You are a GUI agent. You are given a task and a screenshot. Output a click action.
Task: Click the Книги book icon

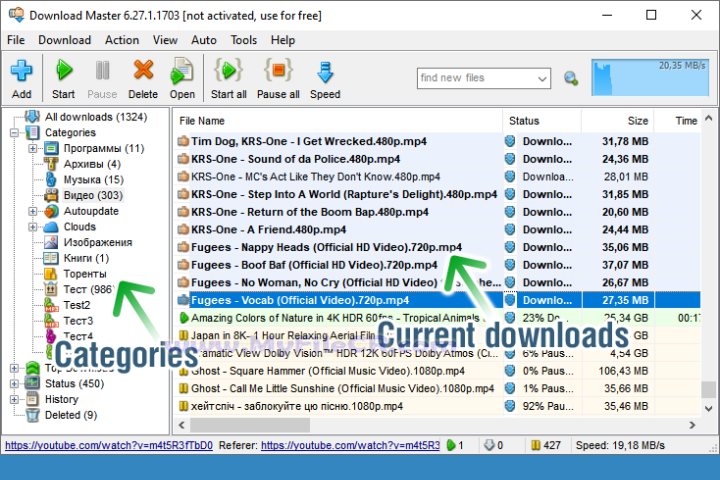(51, 258)
